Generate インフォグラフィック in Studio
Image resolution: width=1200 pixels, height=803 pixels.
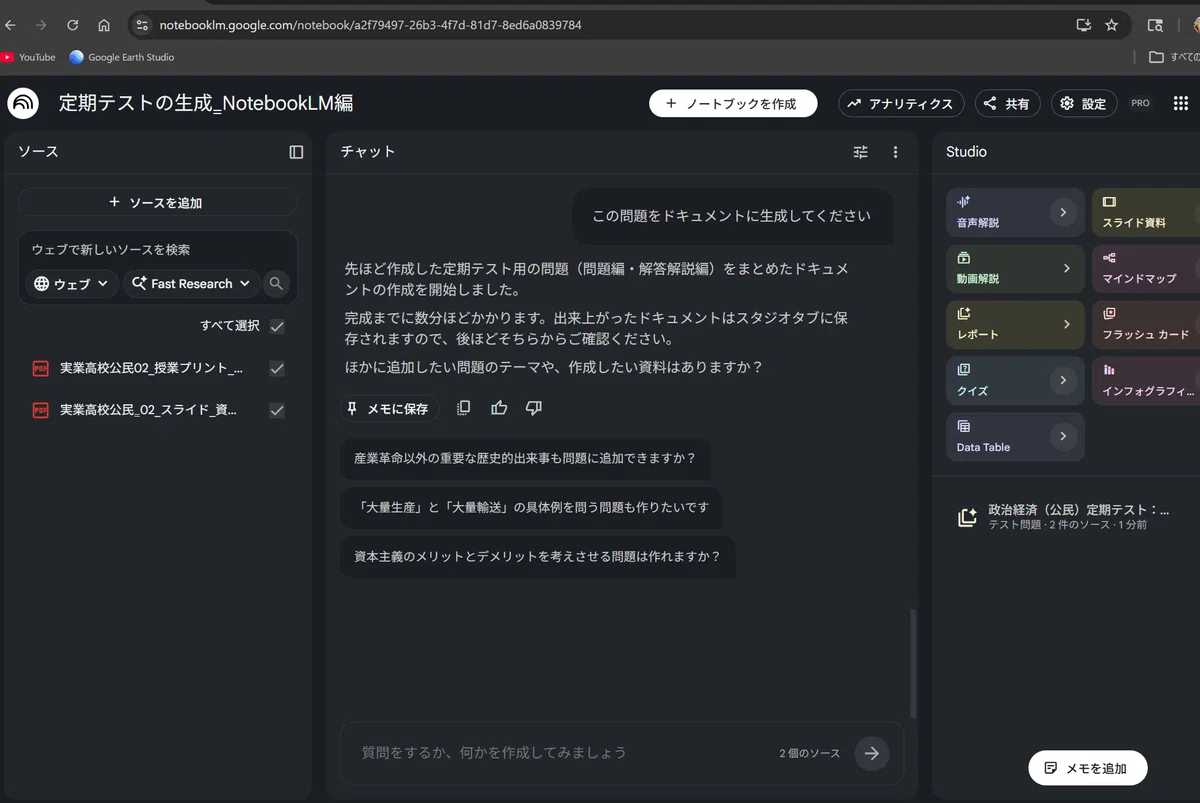[1145, 380]
